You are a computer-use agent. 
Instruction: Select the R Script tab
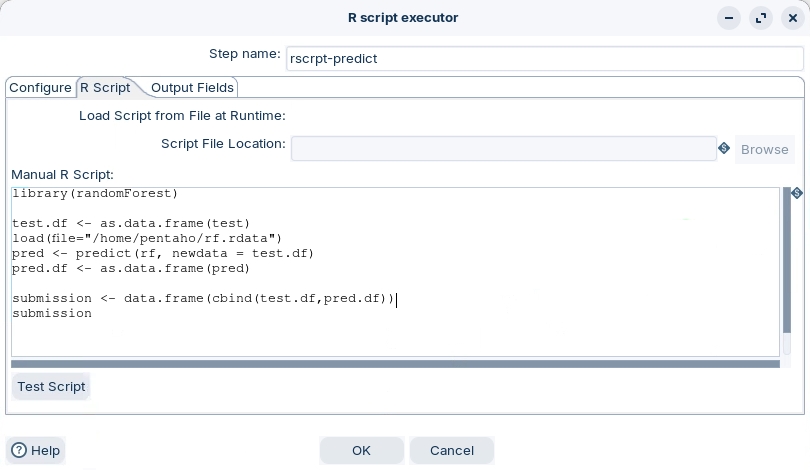pos(105,88)
